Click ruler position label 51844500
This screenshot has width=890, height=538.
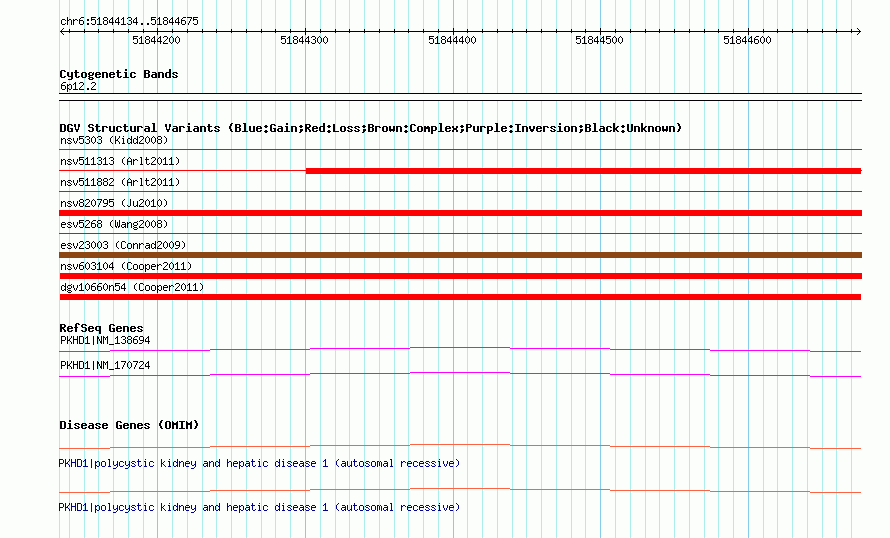click(599, 40)
